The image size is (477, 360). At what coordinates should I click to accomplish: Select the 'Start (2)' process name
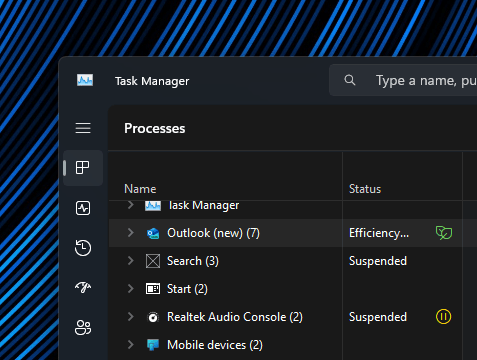pyautogui.click(x=187, y=289)
